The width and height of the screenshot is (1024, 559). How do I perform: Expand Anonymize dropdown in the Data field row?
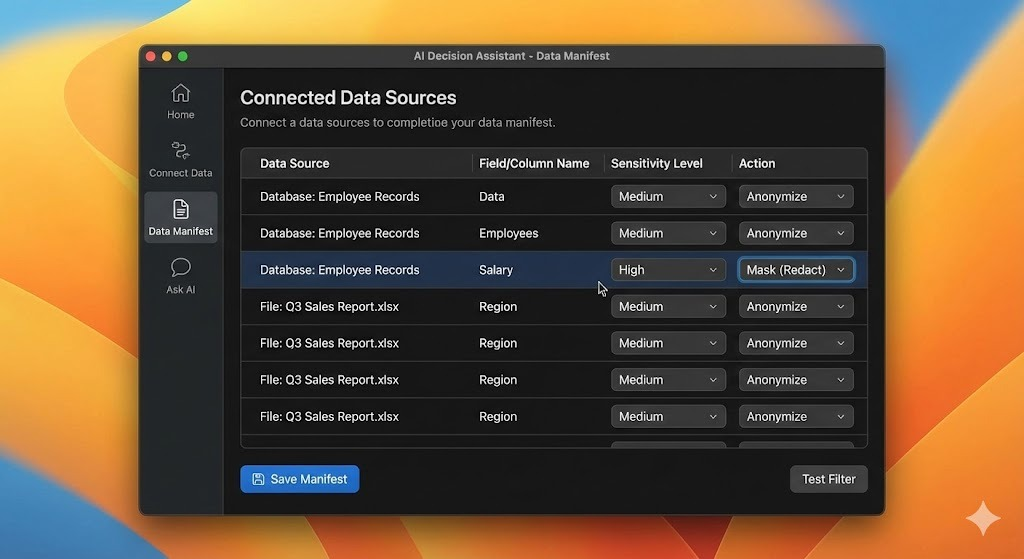click(x=795, y=197)
